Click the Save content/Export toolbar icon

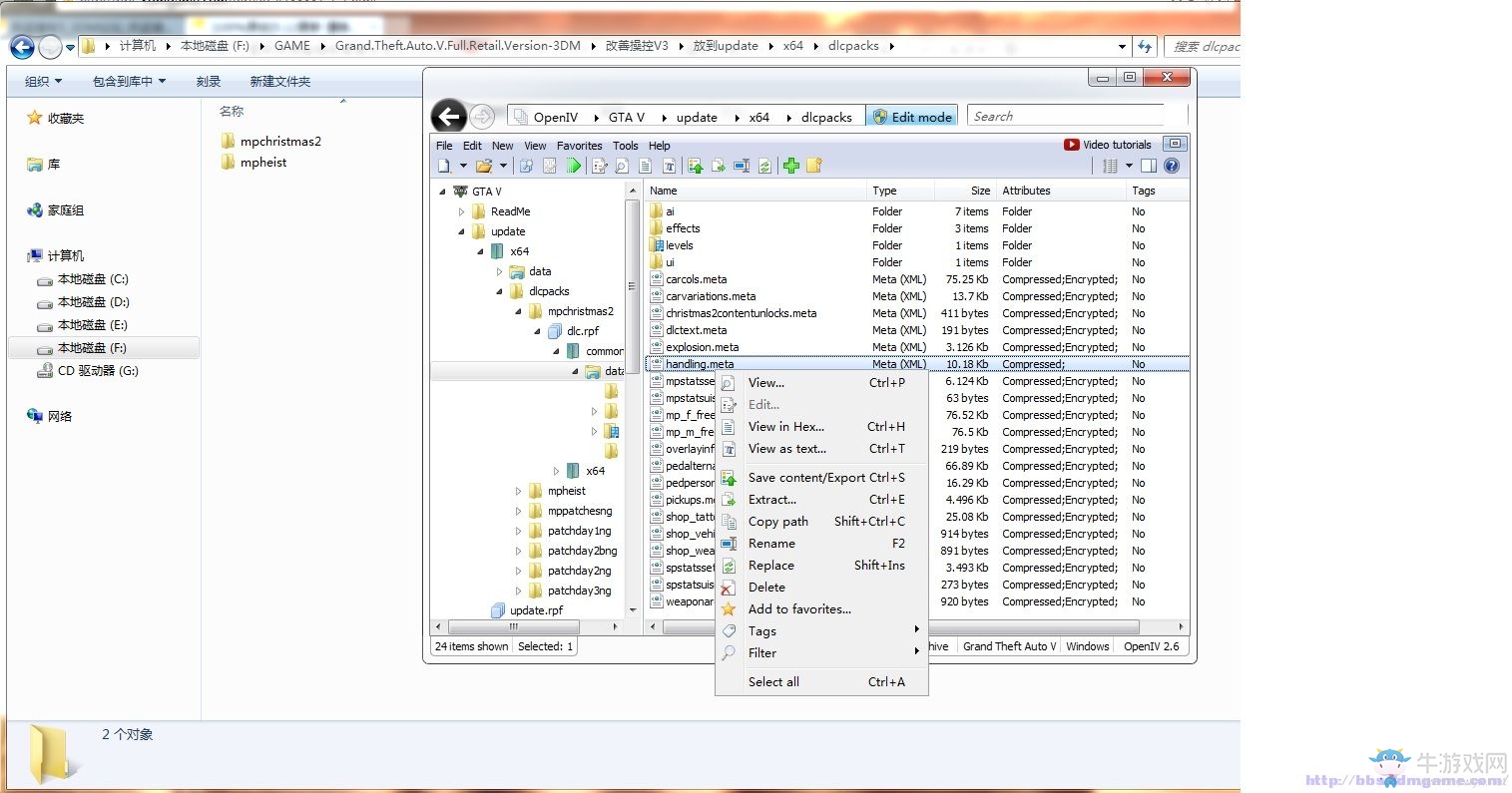pos(695,166)
